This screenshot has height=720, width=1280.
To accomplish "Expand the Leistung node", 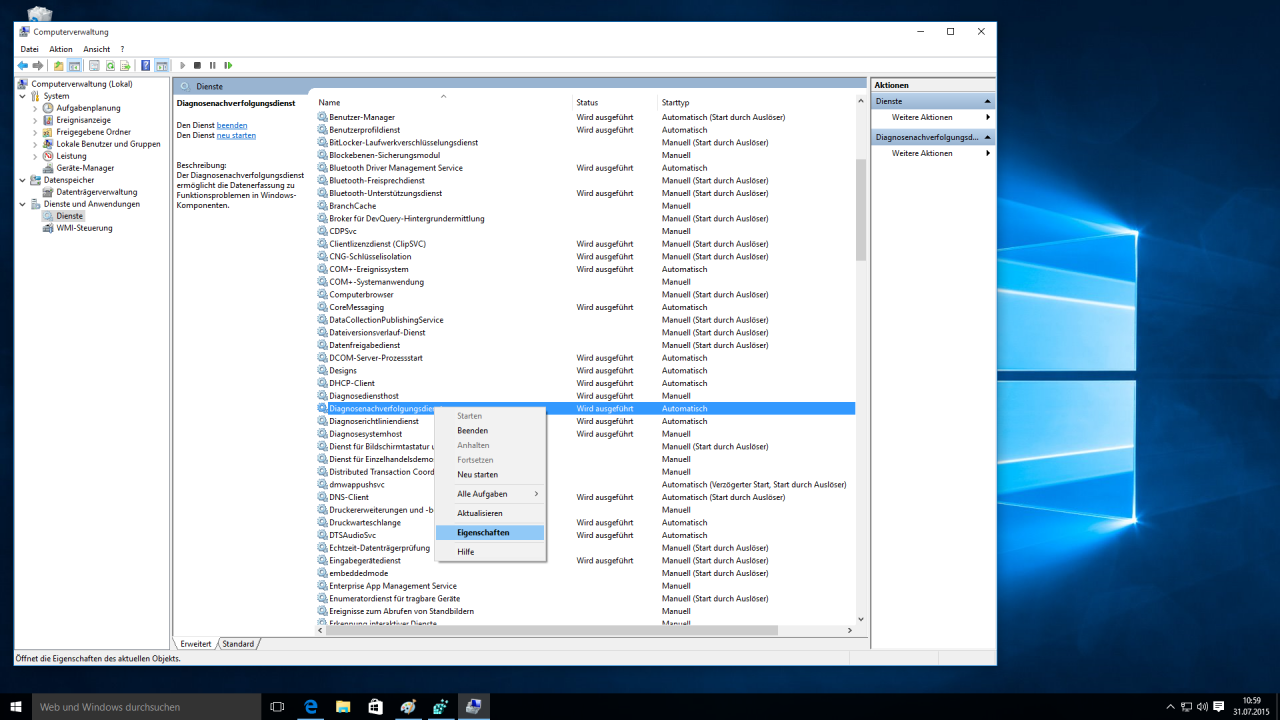I will tap(35, 156).
